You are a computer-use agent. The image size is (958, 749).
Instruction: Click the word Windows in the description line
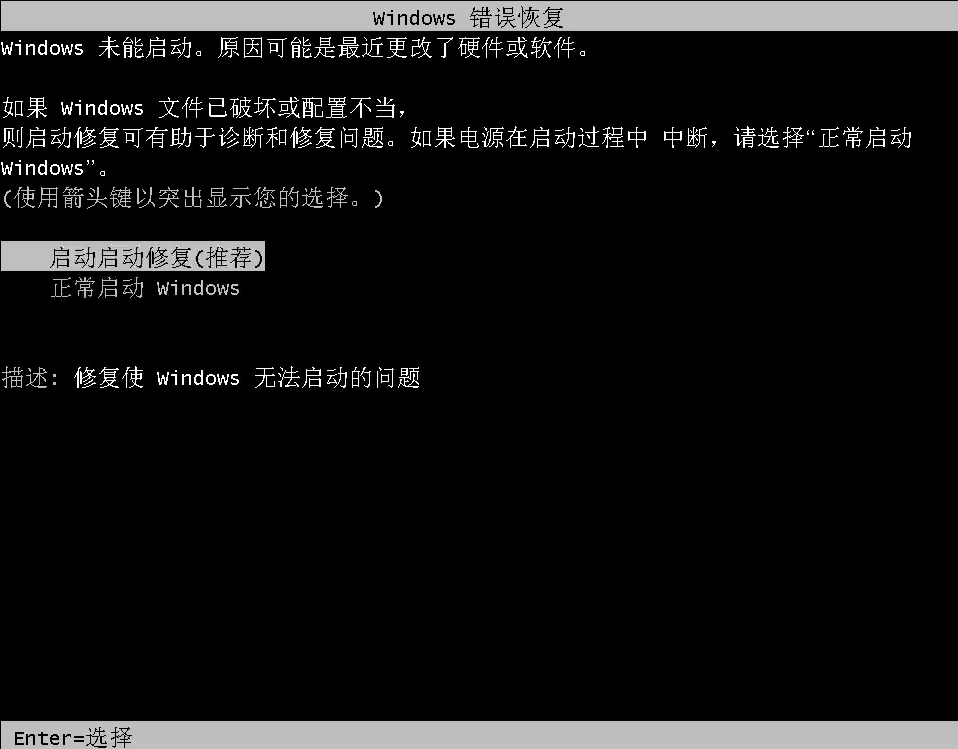click(x=198, y=378)
